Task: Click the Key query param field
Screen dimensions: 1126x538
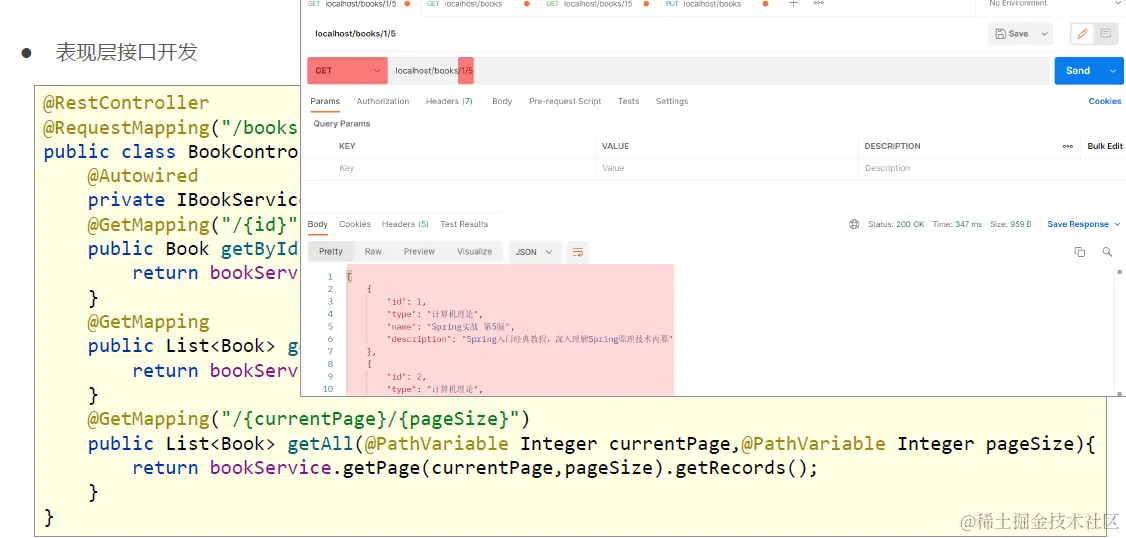Action: [463, 168]
